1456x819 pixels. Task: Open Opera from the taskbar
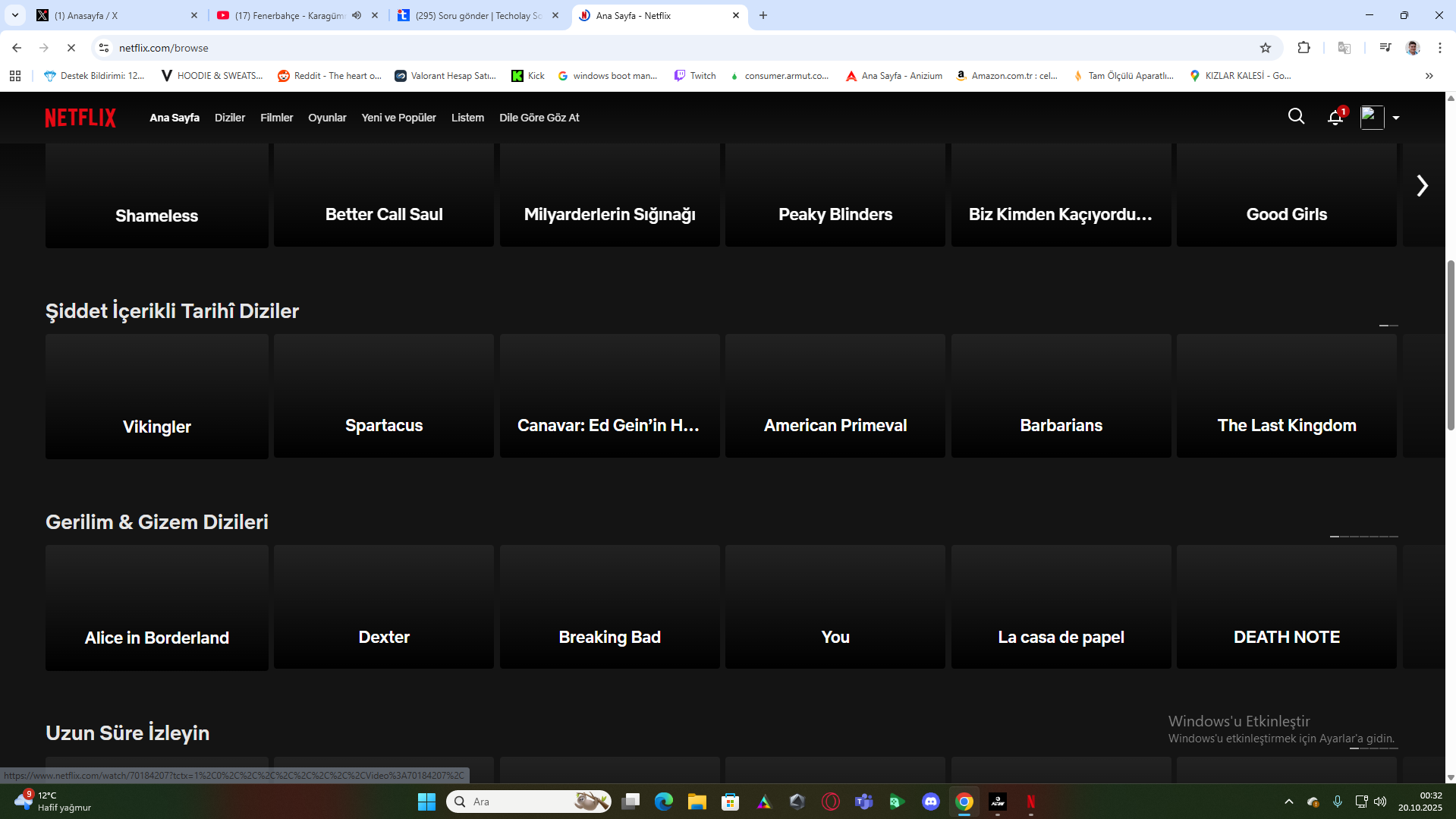(831, 802)
